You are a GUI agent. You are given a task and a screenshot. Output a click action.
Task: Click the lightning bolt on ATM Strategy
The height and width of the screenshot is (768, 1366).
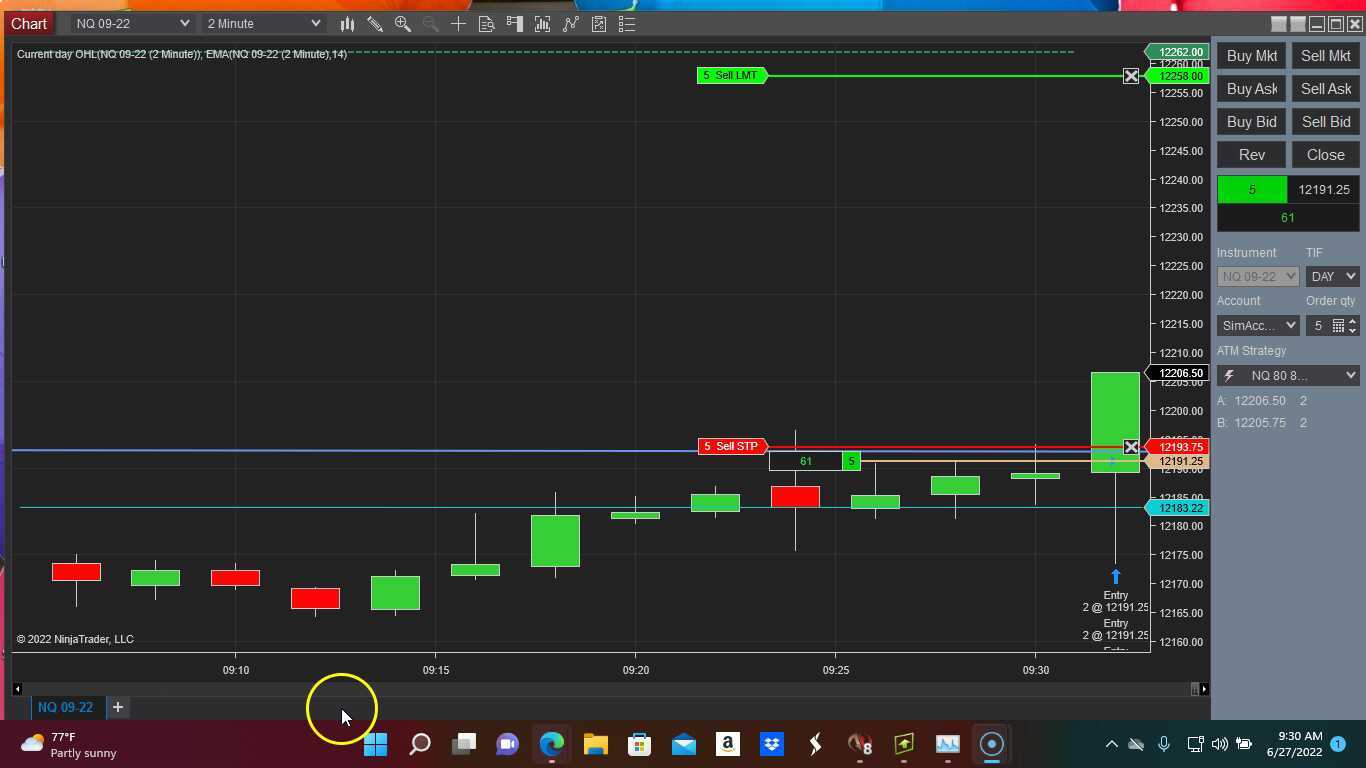click(1229, 375)
